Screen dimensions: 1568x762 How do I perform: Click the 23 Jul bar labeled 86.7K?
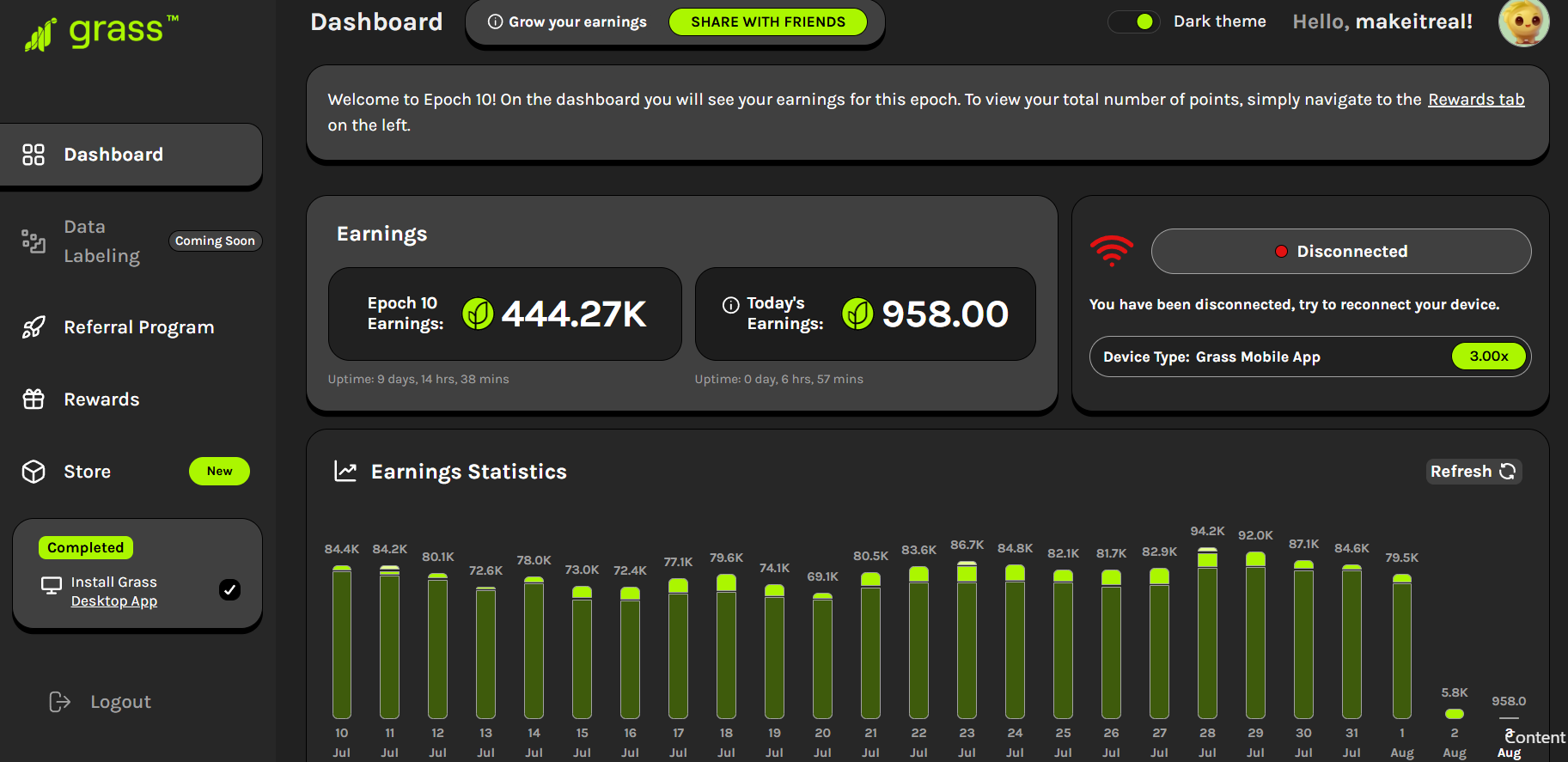[967, 639]
